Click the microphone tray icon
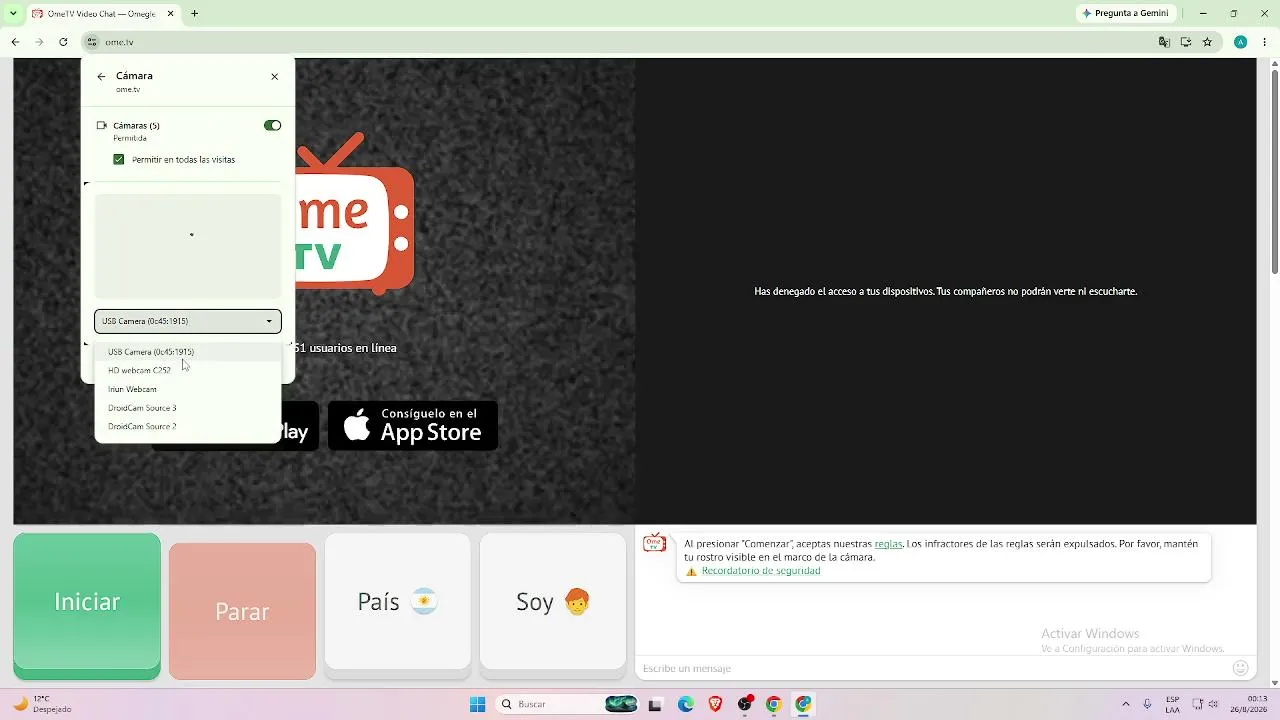Image resolution: width=1280 pixels, height=720 pixels. (1147, 704)
